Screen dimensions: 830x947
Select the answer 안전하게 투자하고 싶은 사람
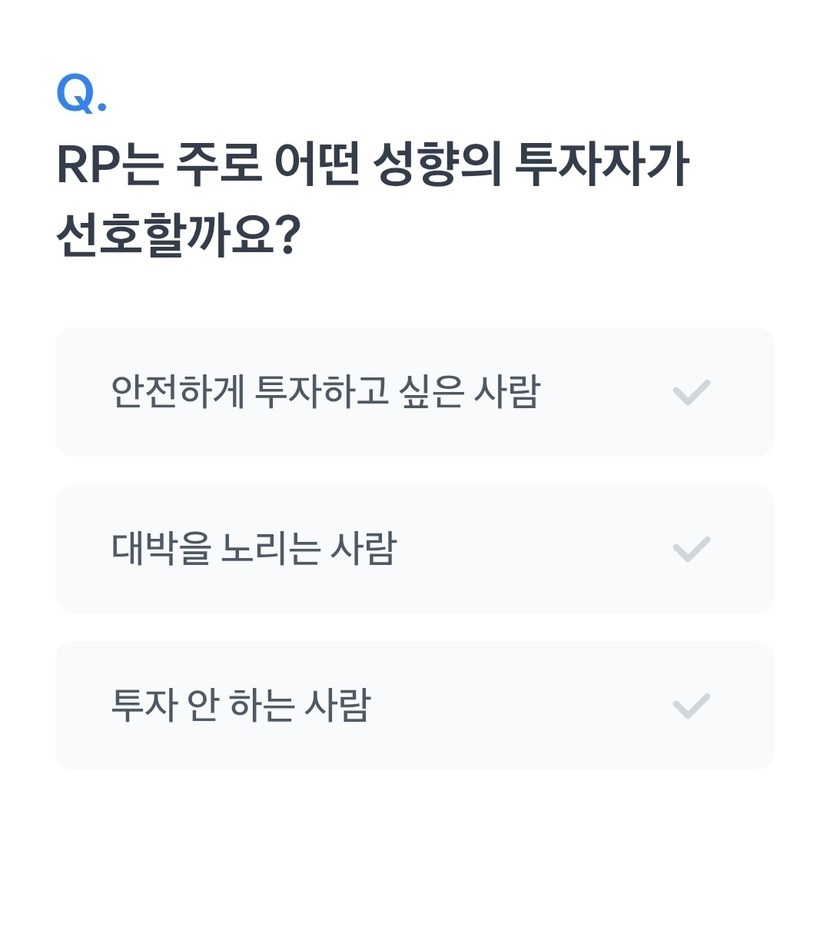click(325, 392)
